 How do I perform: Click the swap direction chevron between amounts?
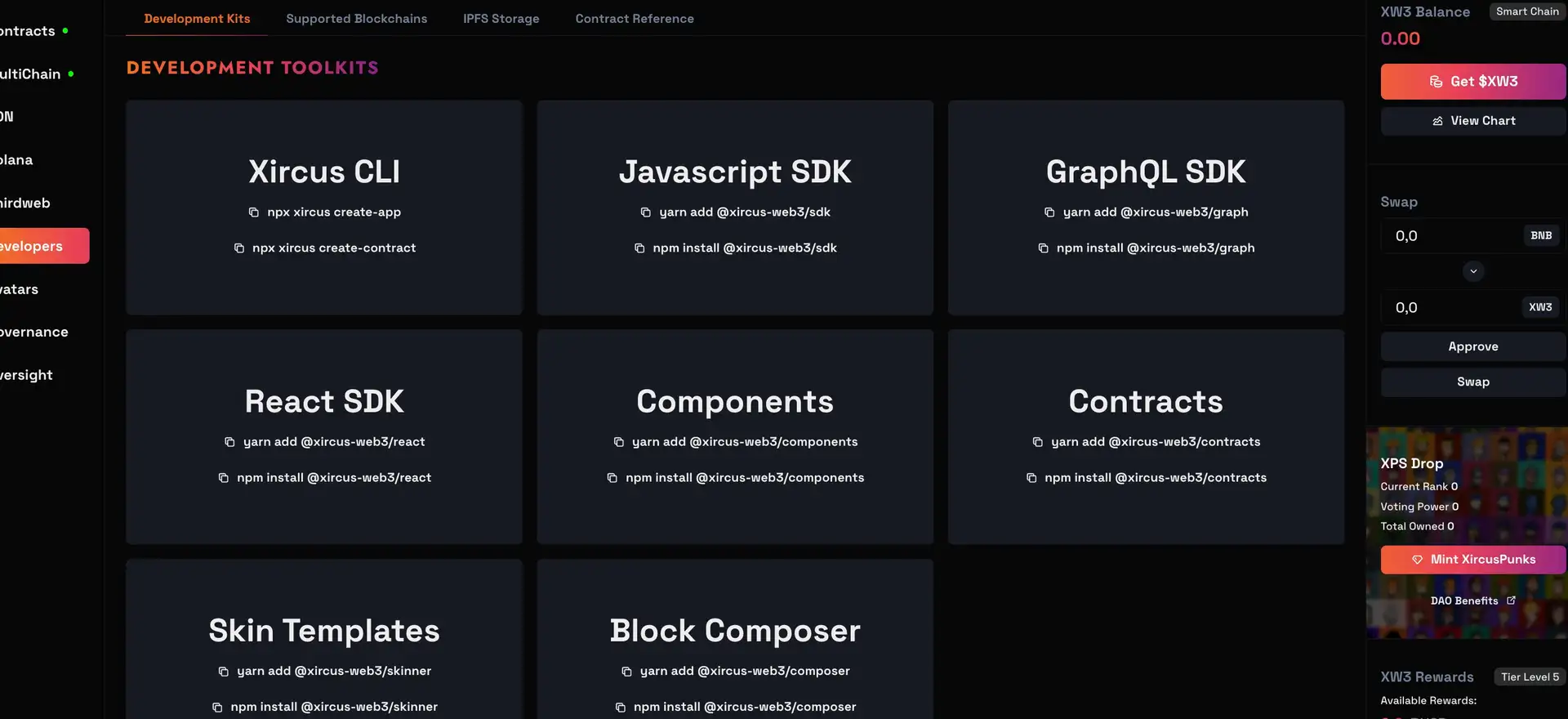1473,271
